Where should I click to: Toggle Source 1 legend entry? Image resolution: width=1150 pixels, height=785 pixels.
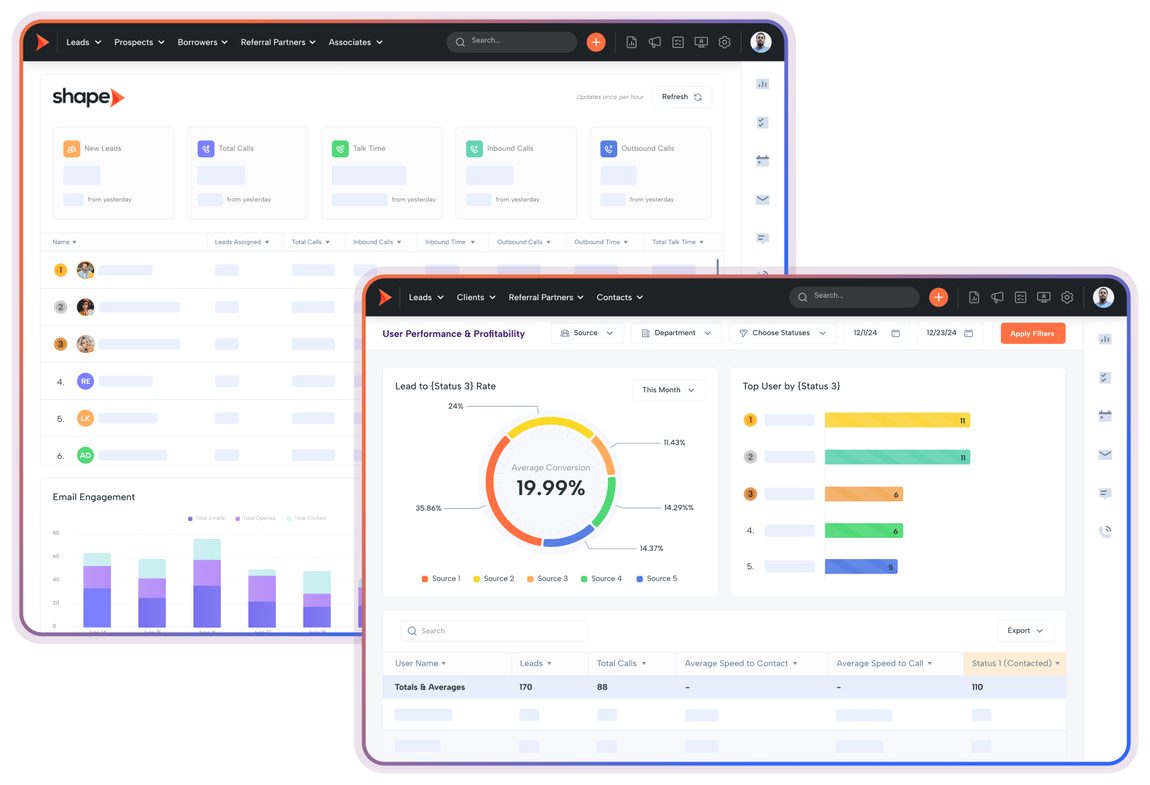441,579
